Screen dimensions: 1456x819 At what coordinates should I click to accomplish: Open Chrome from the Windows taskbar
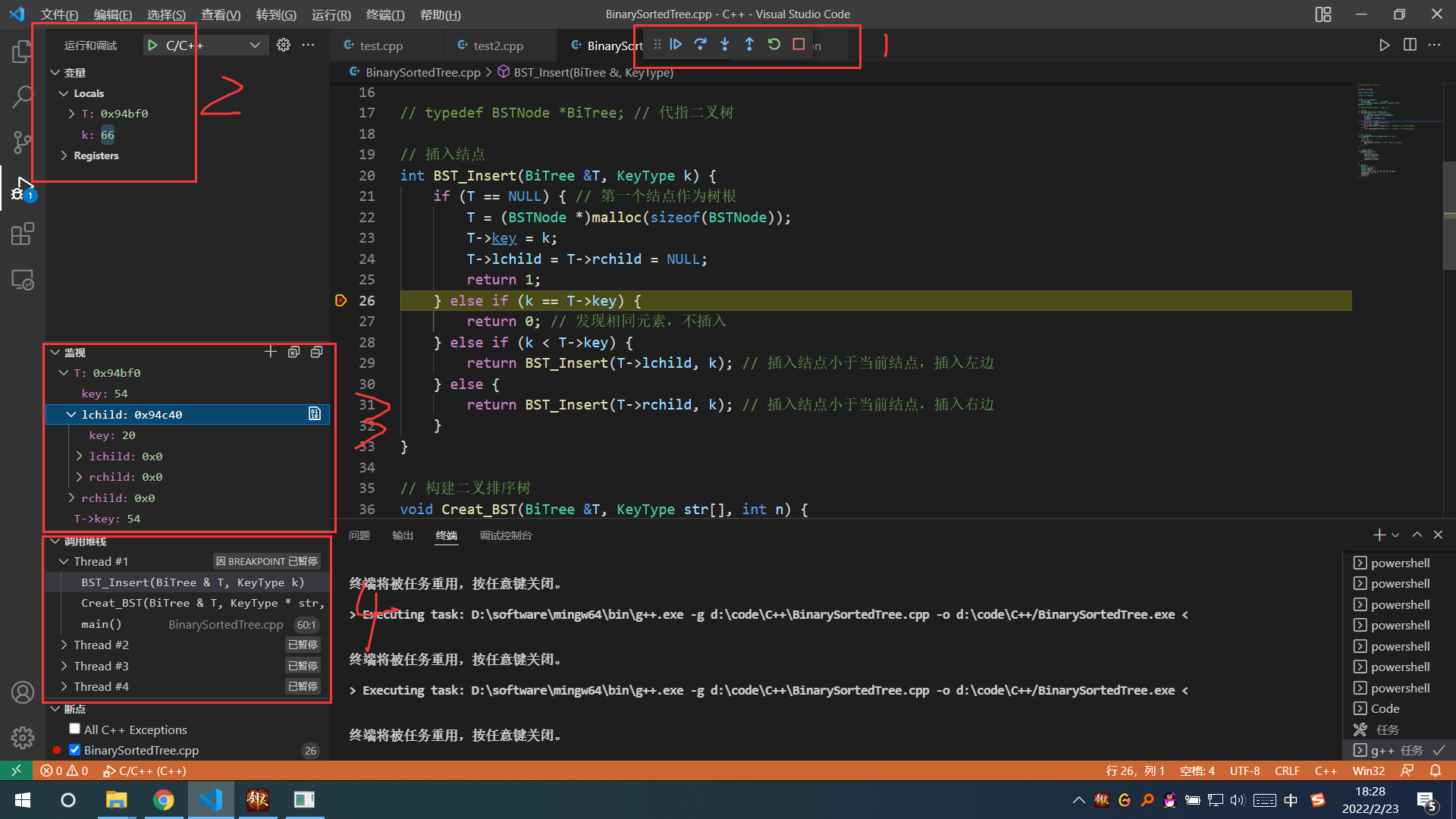click(x=163, y=800)
